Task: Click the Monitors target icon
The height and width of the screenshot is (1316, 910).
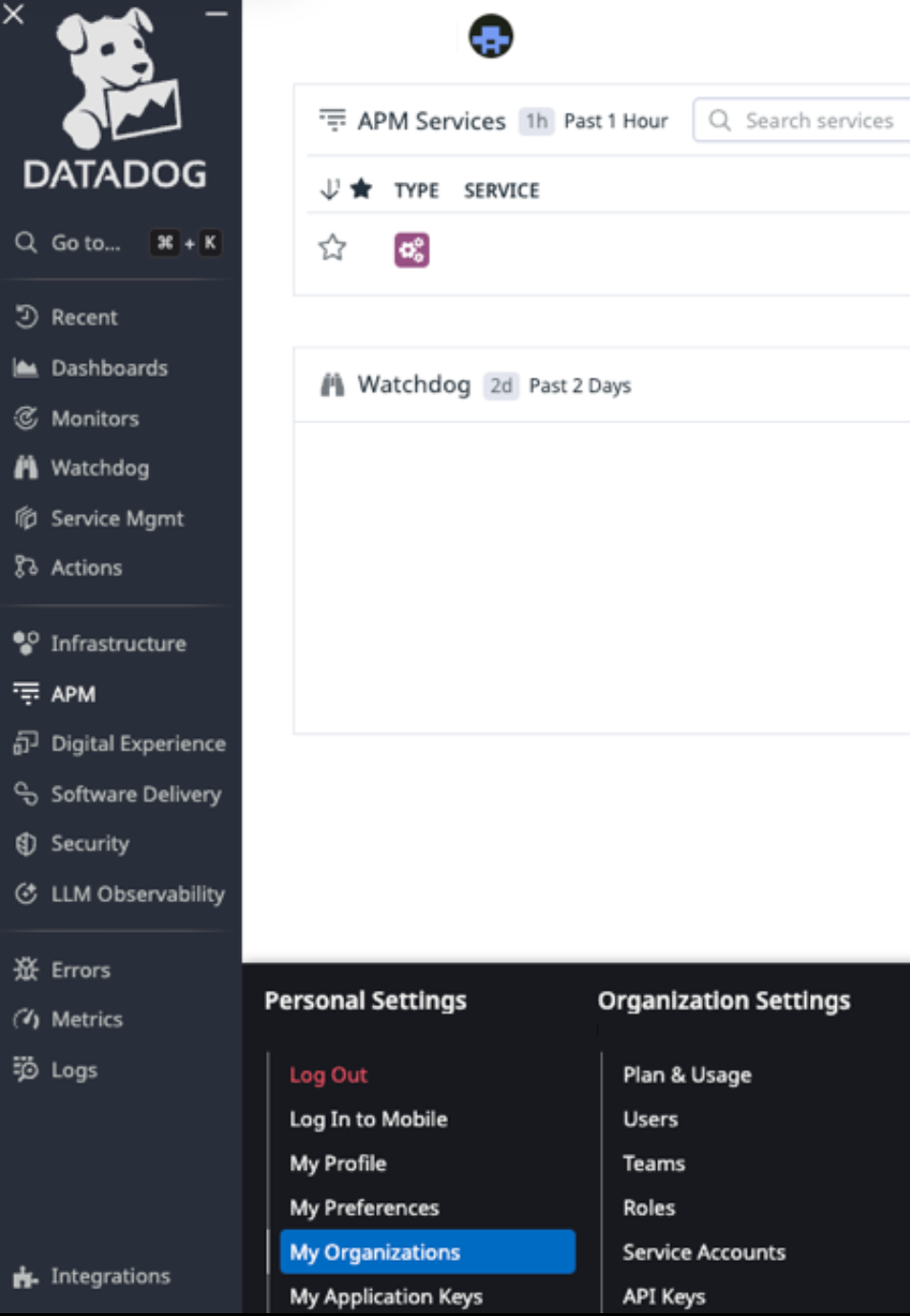Action: point(26,418)
